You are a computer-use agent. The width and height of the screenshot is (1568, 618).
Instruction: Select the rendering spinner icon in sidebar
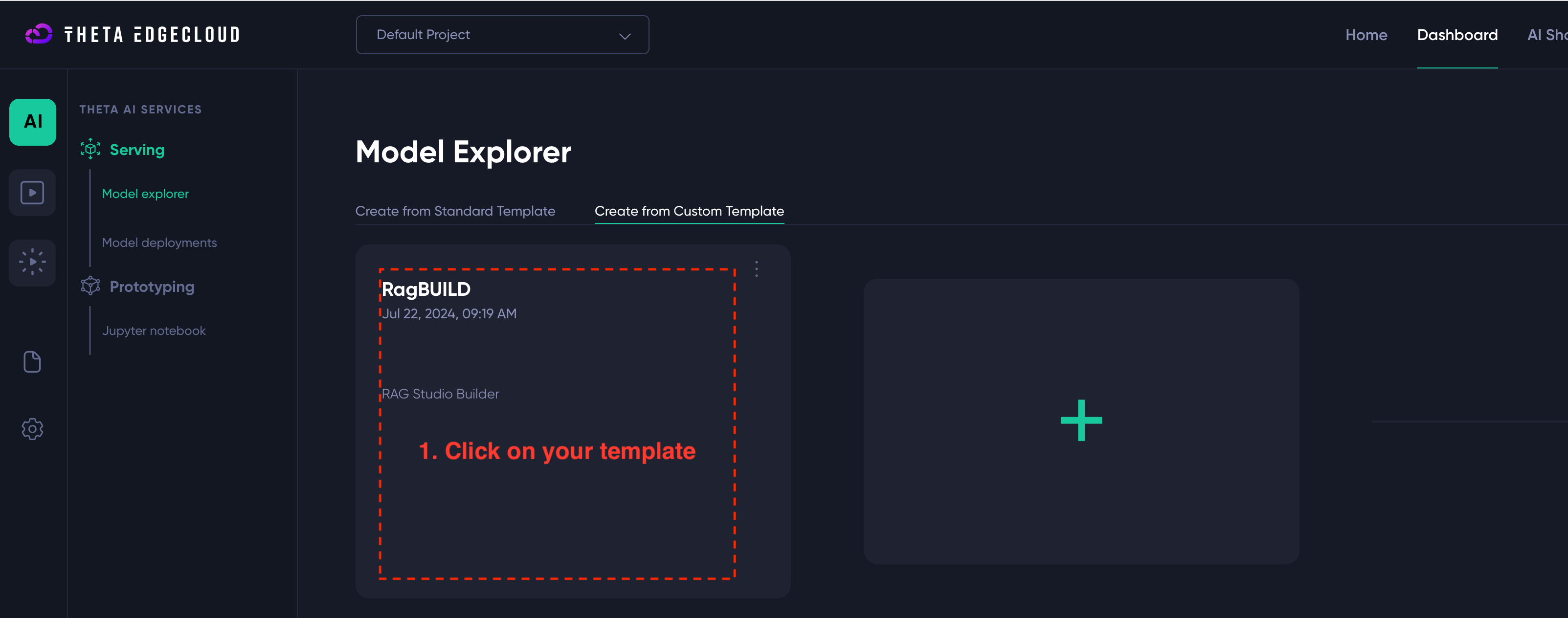[x=32, y=262]
